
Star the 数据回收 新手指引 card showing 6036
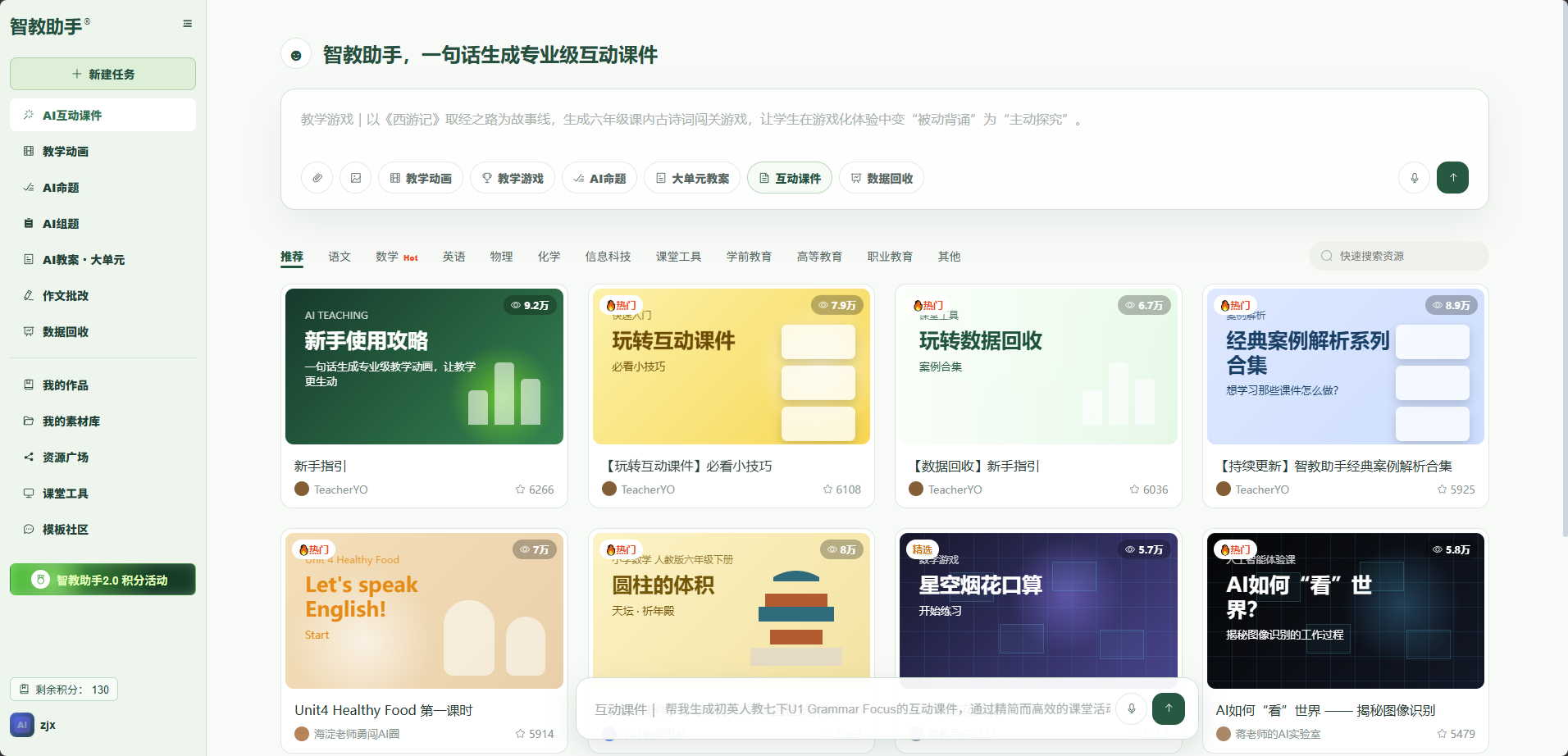[x=1135, y=490]
